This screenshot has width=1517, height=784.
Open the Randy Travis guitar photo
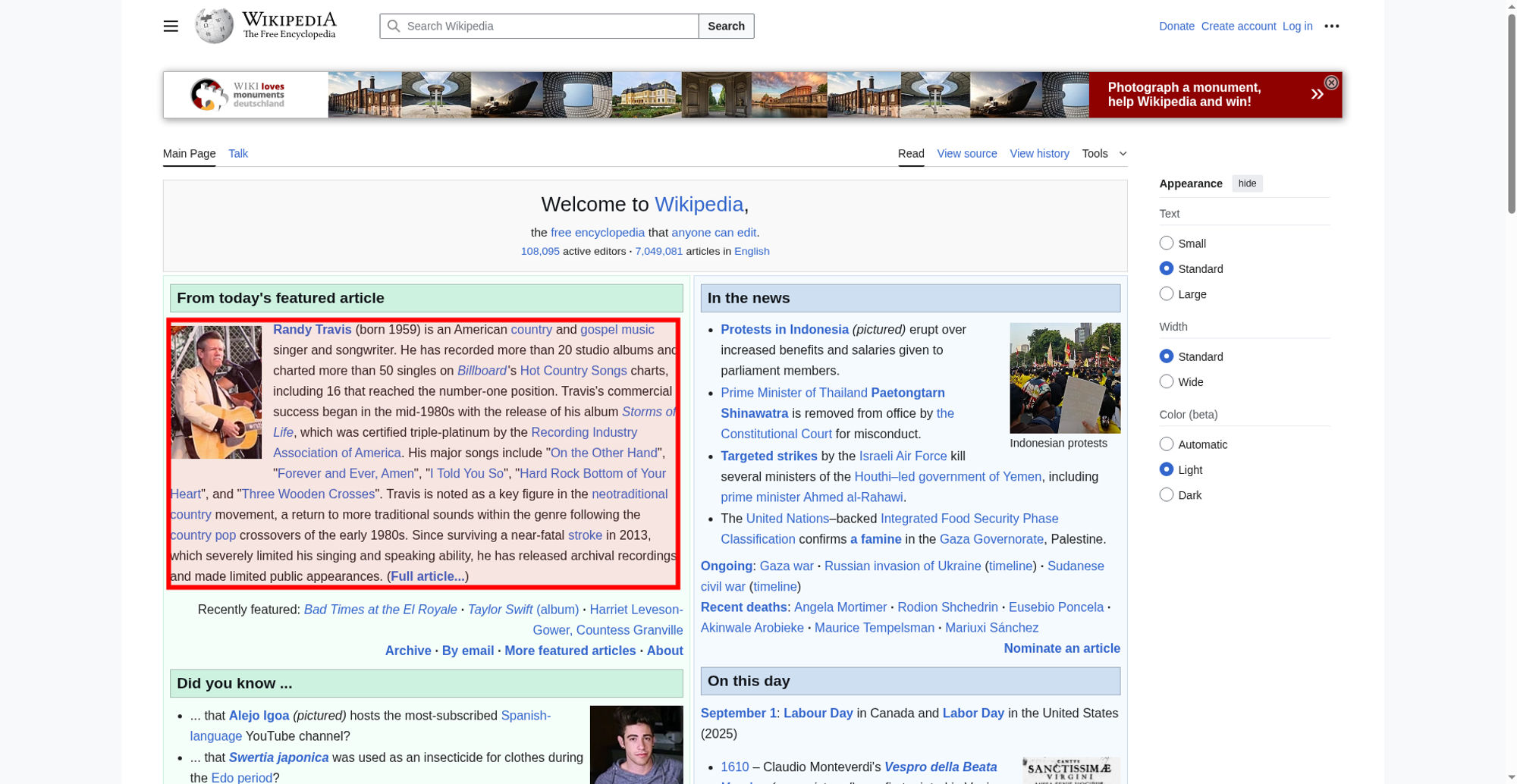click(x=216, y=392)
